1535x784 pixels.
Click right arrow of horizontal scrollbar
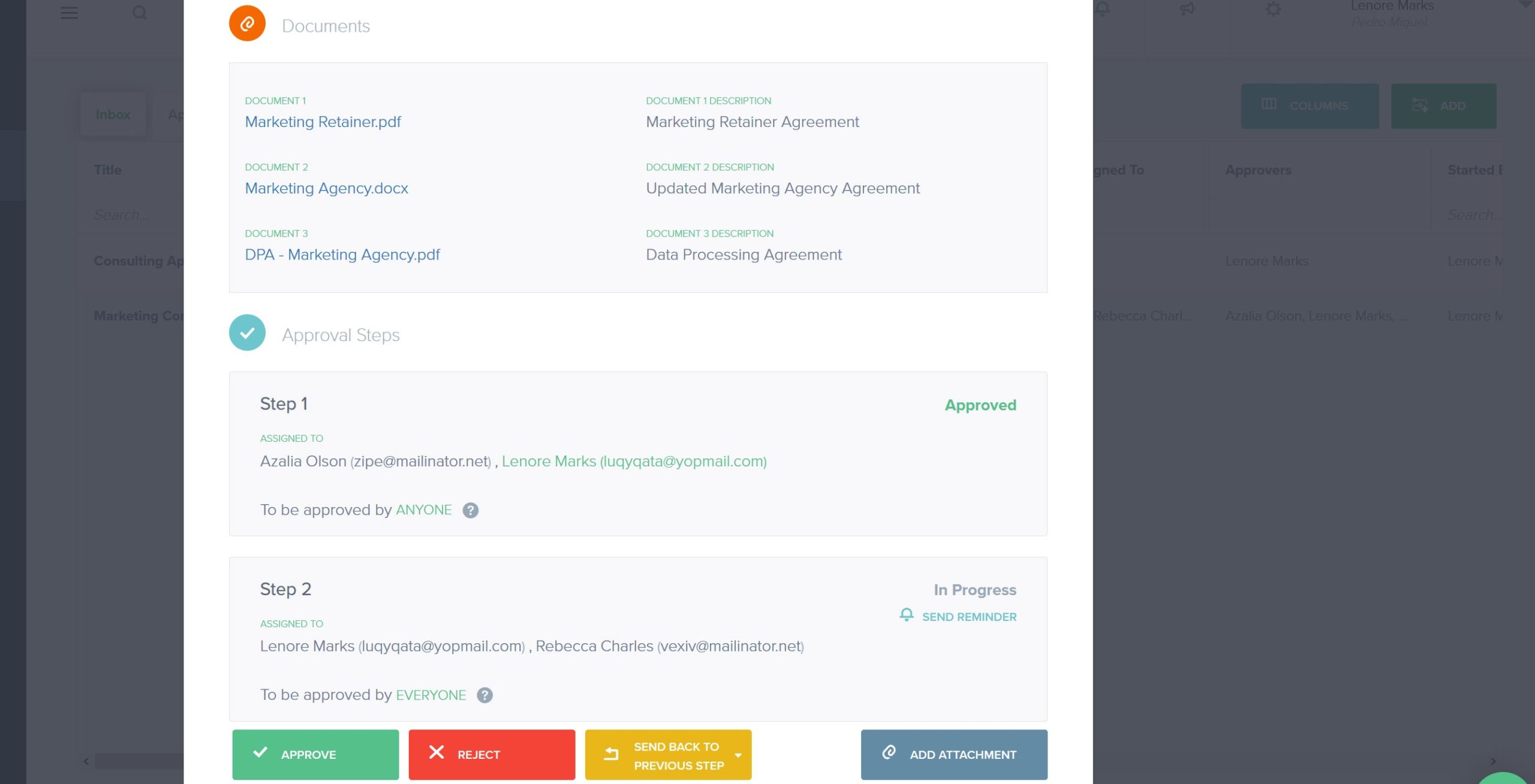click(1493, 761)
